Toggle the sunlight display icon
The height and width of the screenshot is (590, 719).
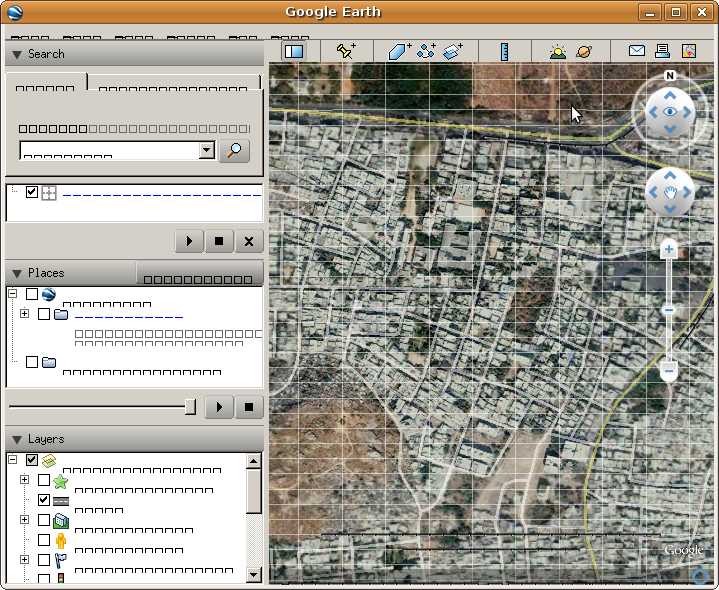557,52
